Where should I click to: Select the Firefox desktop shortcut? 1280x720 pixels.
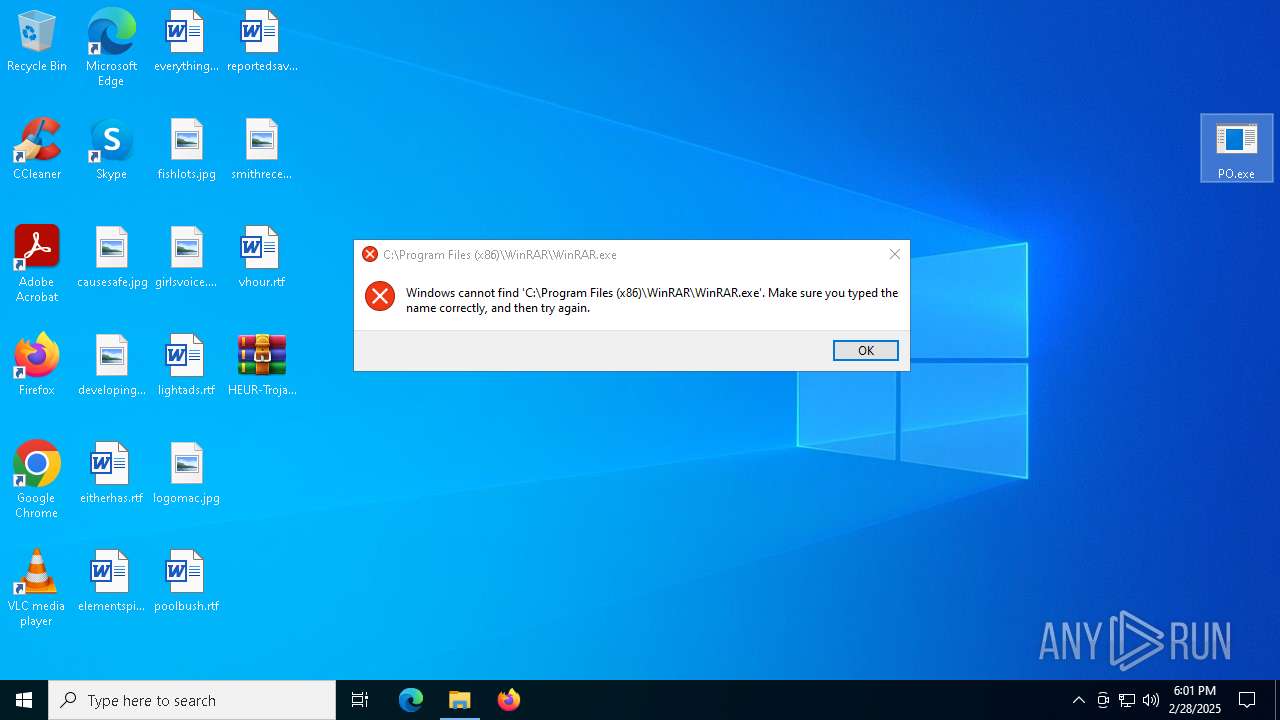click(37, 365)
